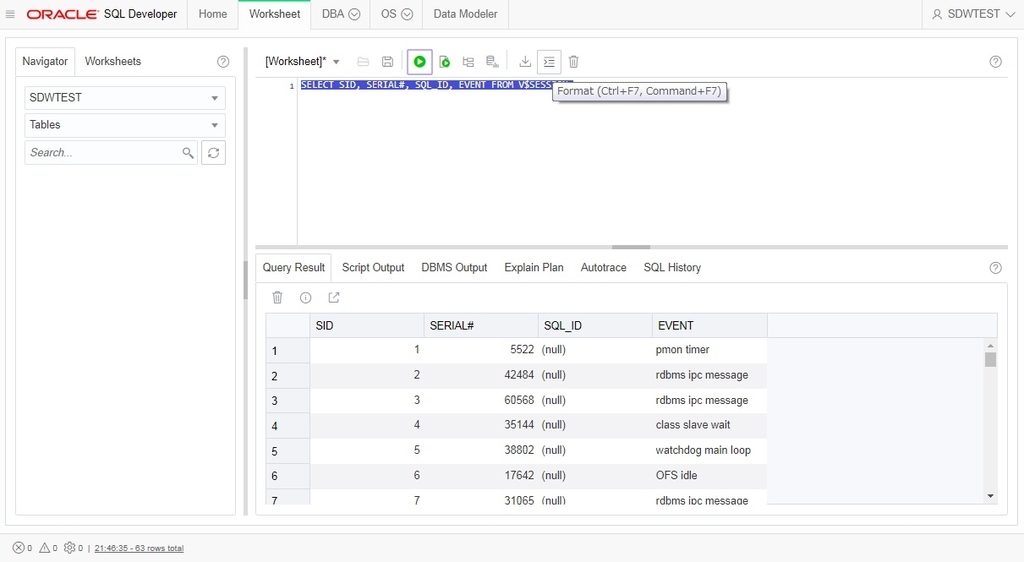
Task: Select the Navigator tab
Action: [45, 61]
